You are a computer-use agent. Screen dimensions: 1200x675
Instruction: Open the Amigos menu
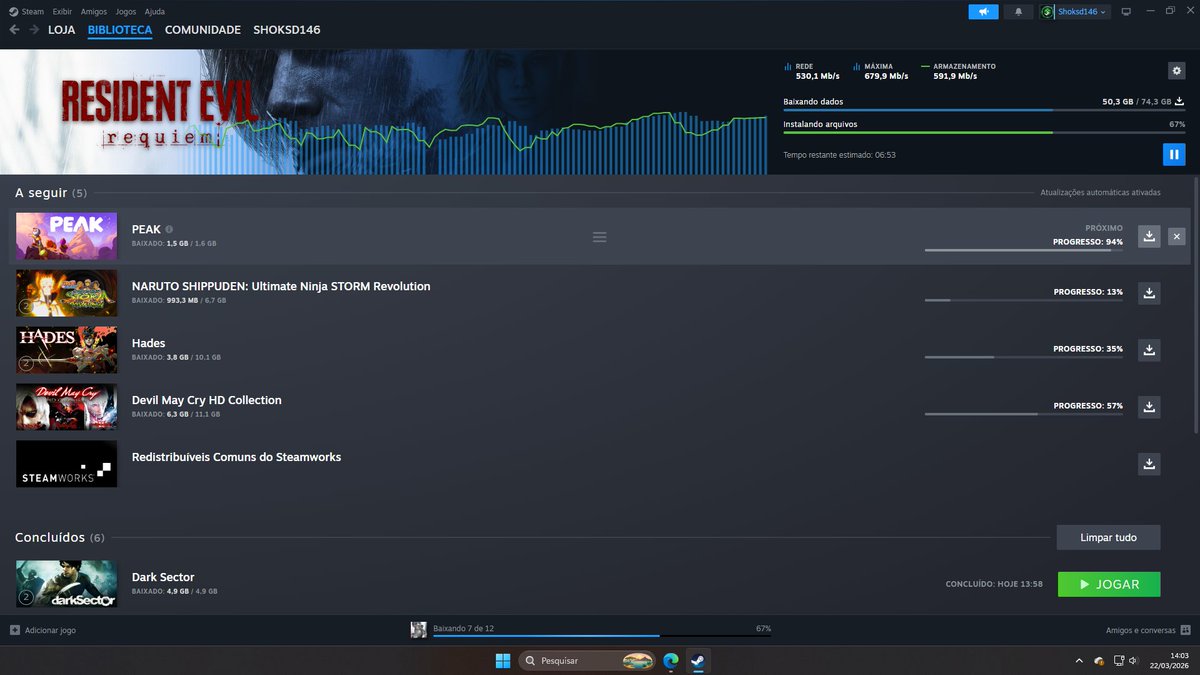click(x=94, y=11)
